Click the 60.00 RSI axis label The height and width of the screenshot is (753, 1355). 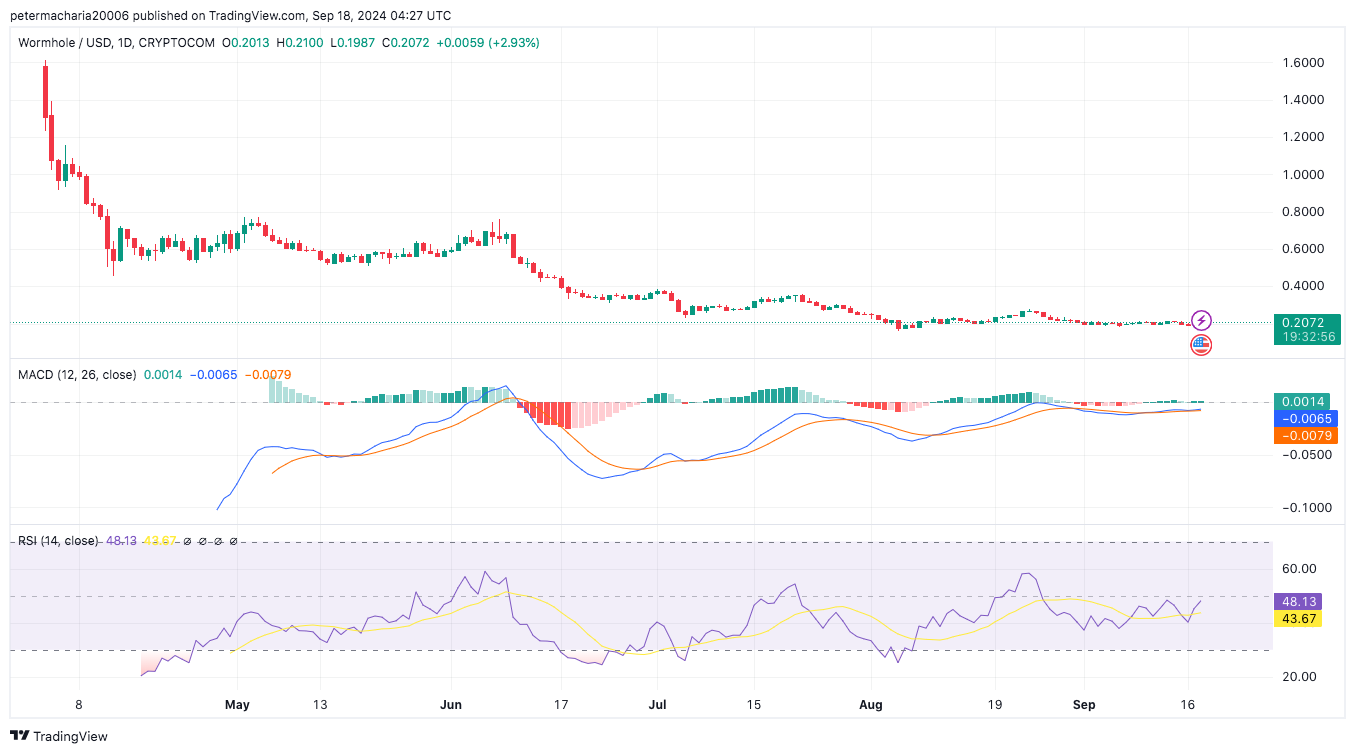click(x=1299, y=569)
